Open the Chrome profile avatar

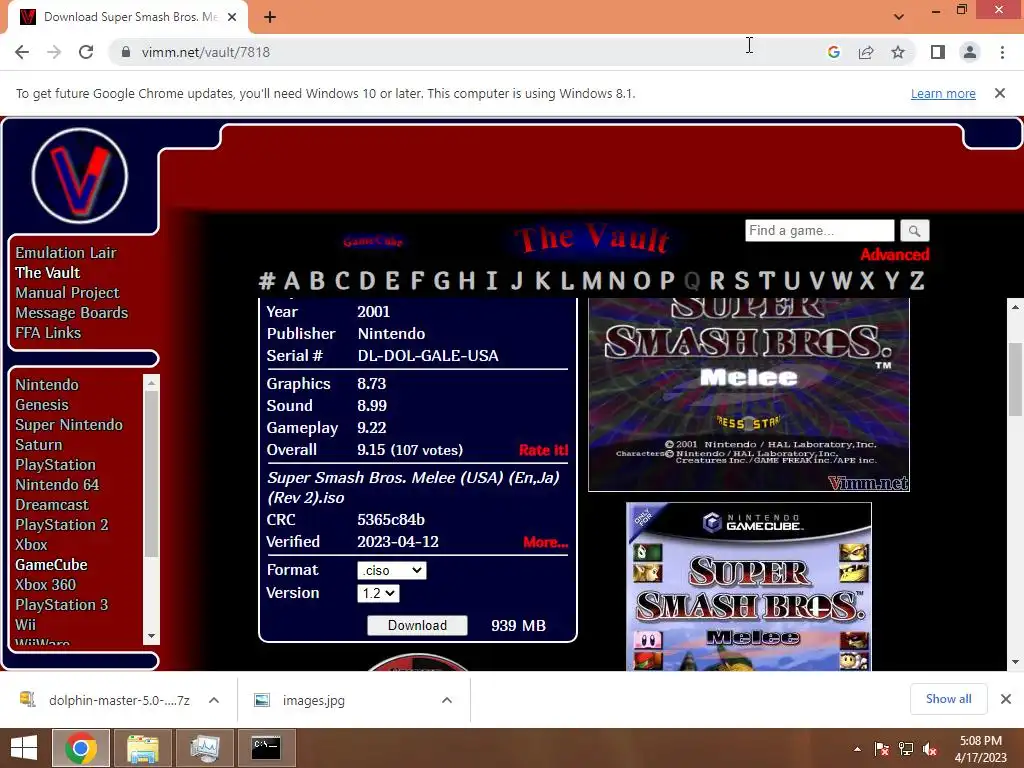pyautogui.click(x=970, y=52)
